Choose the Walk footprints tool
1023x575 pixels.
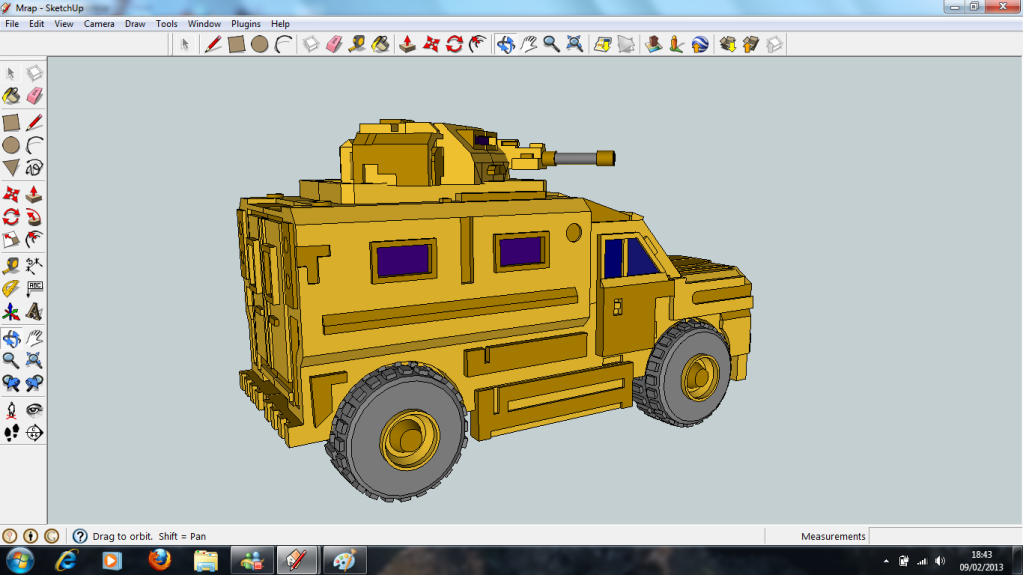coord(11,433)
